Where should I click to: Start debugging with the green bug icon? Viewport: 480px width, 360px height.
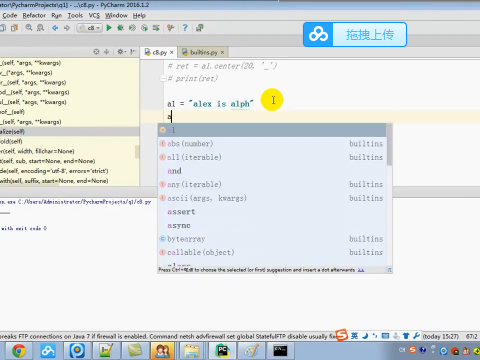[x=120, y=28]
